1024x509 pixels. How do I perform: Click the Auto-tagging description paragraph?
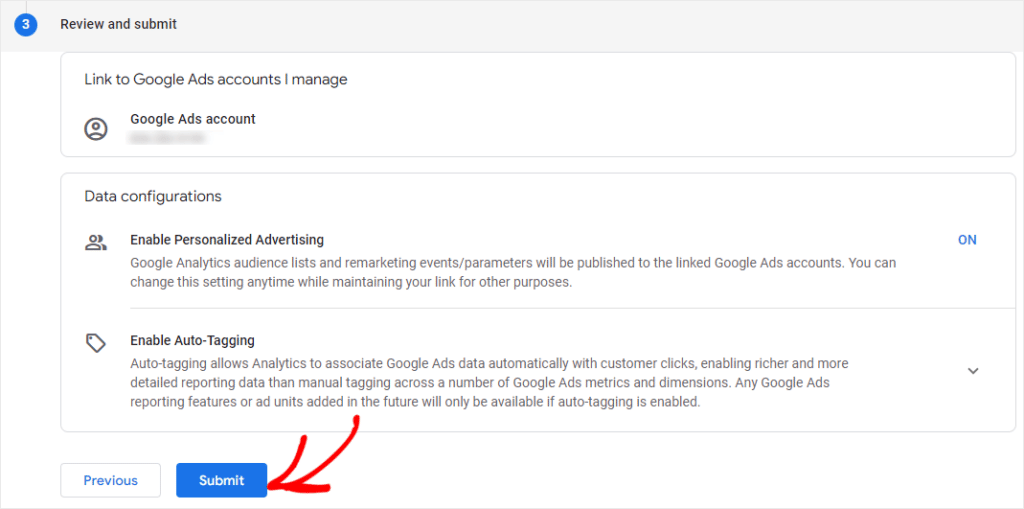tap(489, 382)
